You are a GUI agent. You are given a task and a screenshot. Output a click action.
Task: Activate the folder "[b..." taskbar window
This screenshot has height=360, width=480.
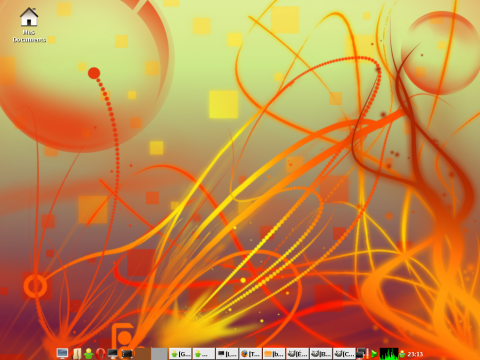point(274,354)
